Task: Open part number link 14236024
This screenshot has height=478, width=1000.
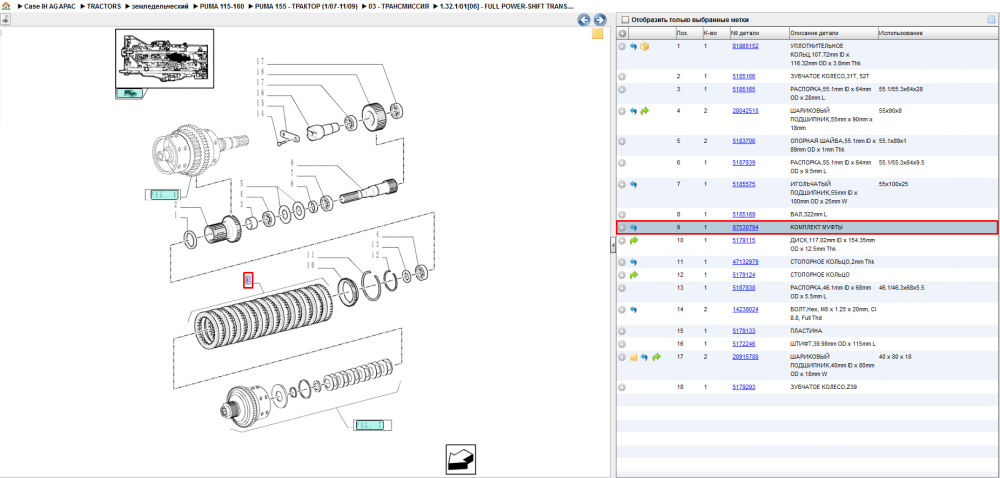Action: [745, 309]
